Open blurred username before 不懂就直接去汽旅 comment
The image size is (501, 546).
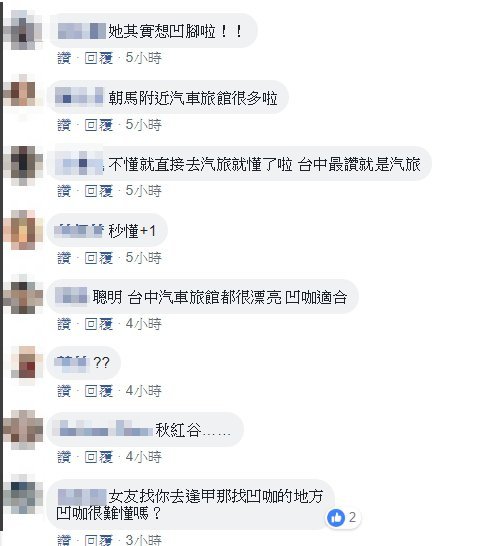click(80, 163)
